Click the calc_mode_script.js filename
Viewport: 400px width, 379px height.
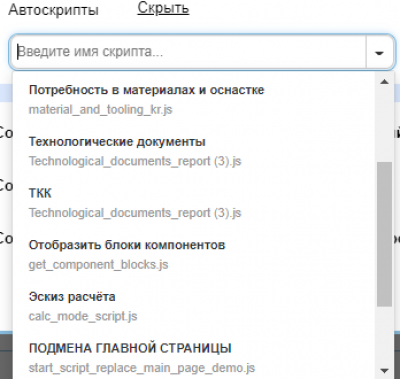pos(83,316)
